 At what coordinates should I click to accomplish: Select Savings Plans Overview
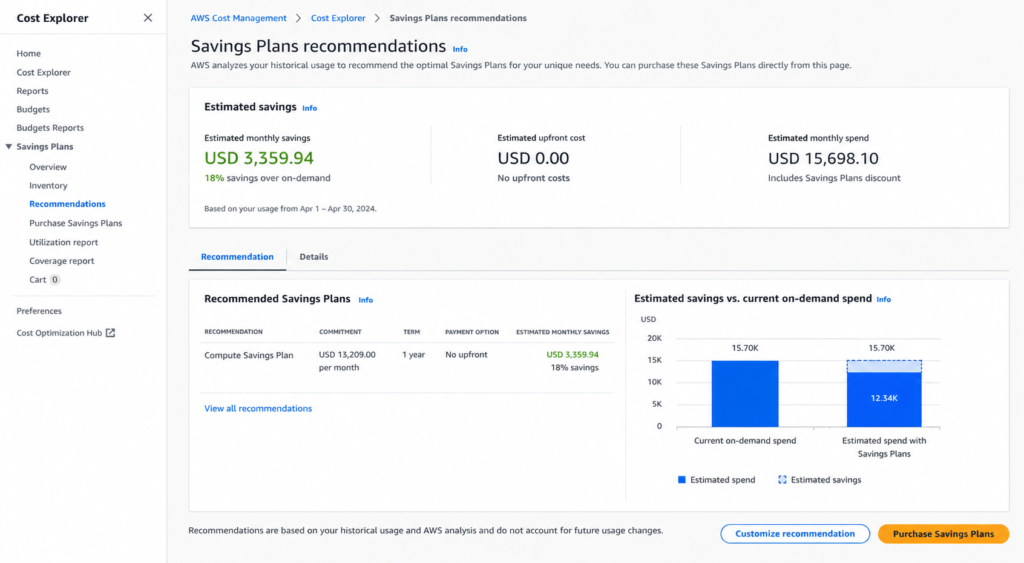(x=48, y=167)
